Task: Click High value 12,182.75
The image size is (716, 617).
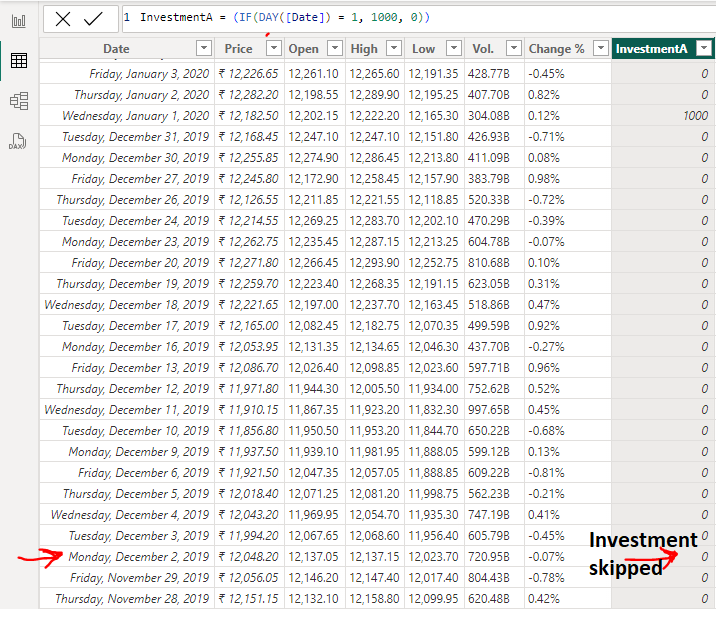Action: click(374, 326)
